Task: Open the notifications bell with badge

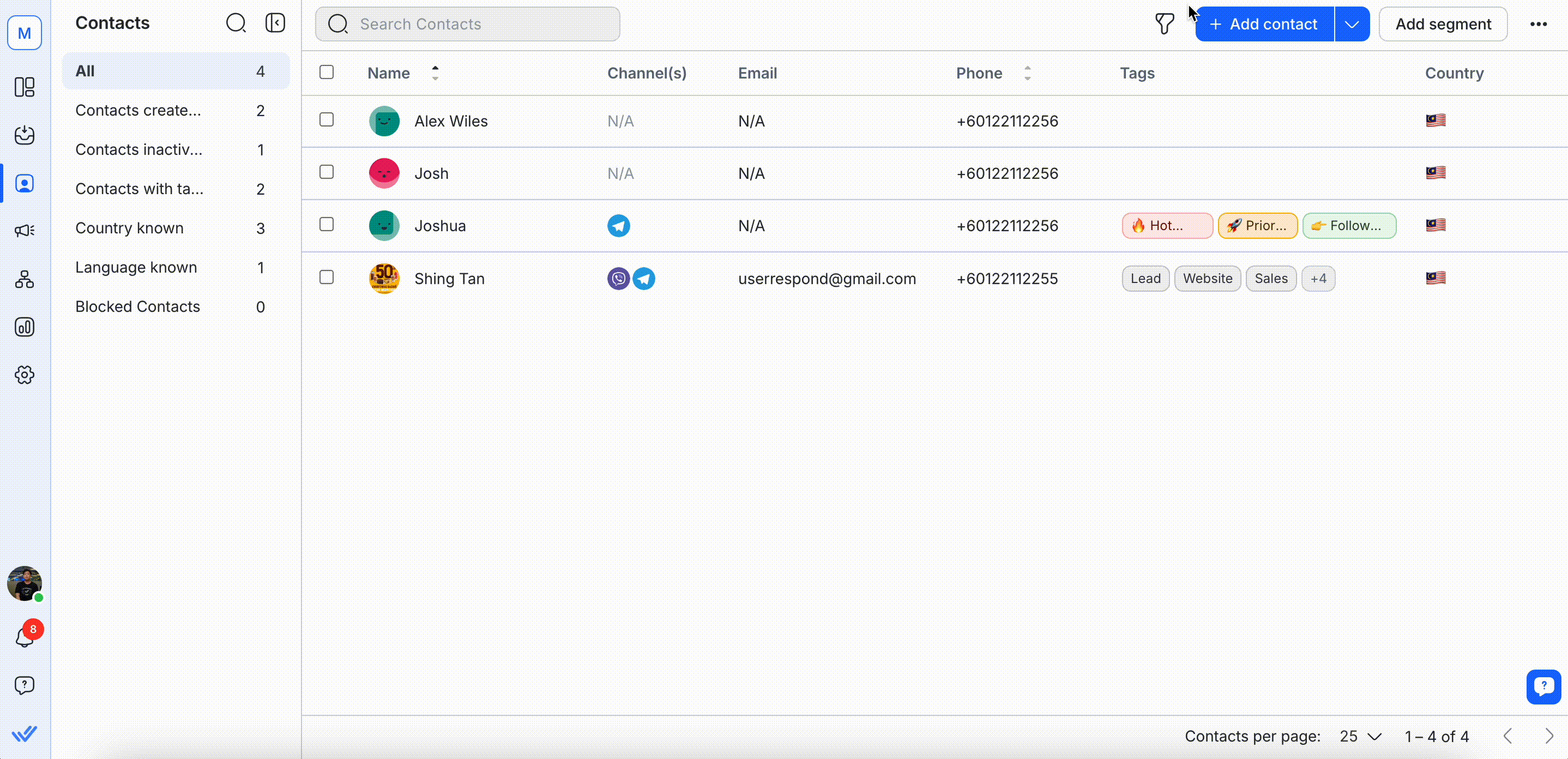Action: click(x=25, y=637)
